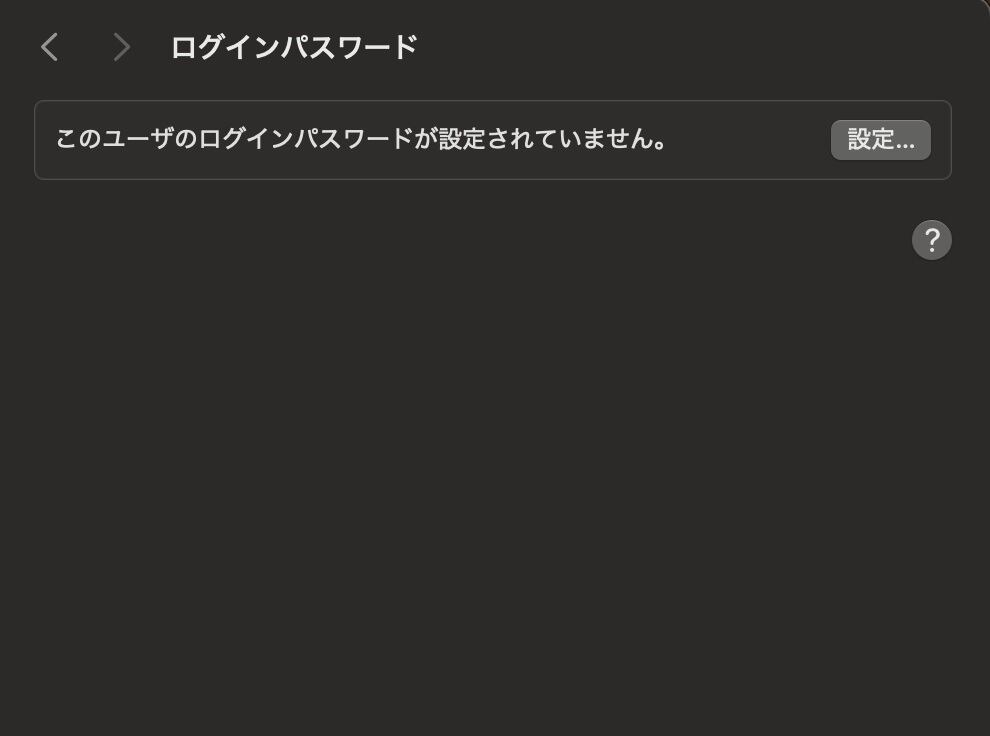Open the login password setup dialog via 設定...
The image size is (990, 736).
(x=880, y=139)
